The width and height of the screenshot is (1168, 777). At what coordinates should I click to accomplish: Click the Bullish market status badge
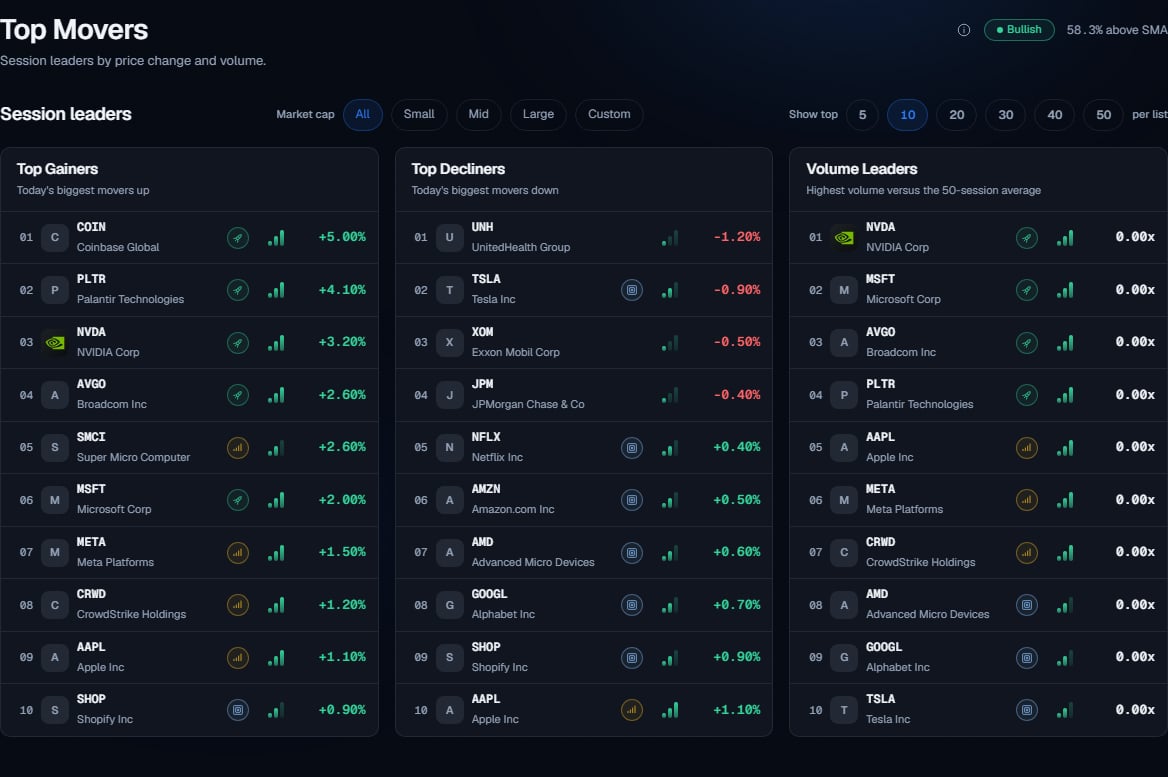click(x=1018, y=30)
